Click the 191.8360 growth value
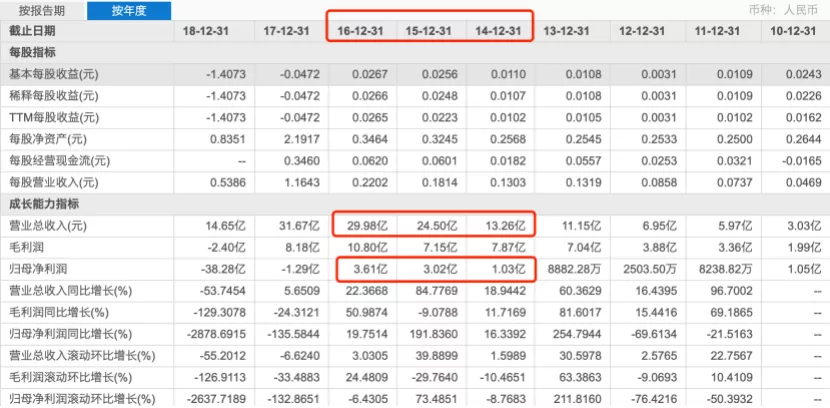This screenshot has height=408, width=830. pyautogui.click(x=435, y=334)
